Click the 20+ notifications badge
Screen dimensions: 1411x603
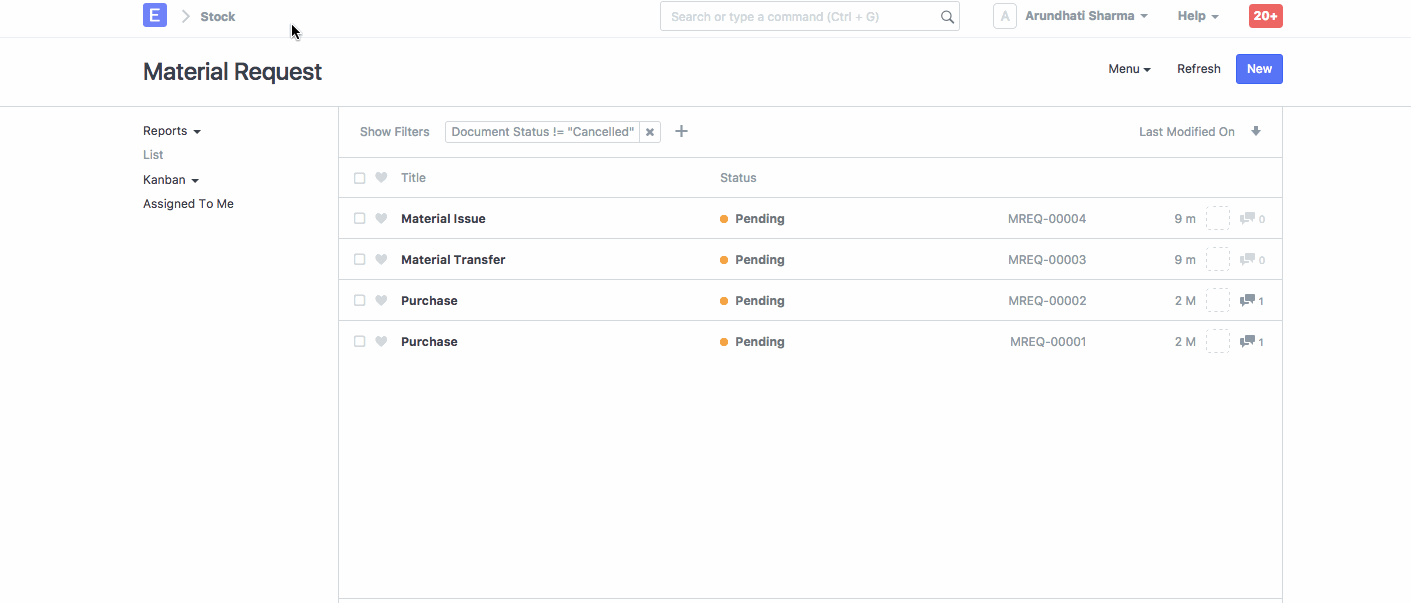coord(1265,15)
